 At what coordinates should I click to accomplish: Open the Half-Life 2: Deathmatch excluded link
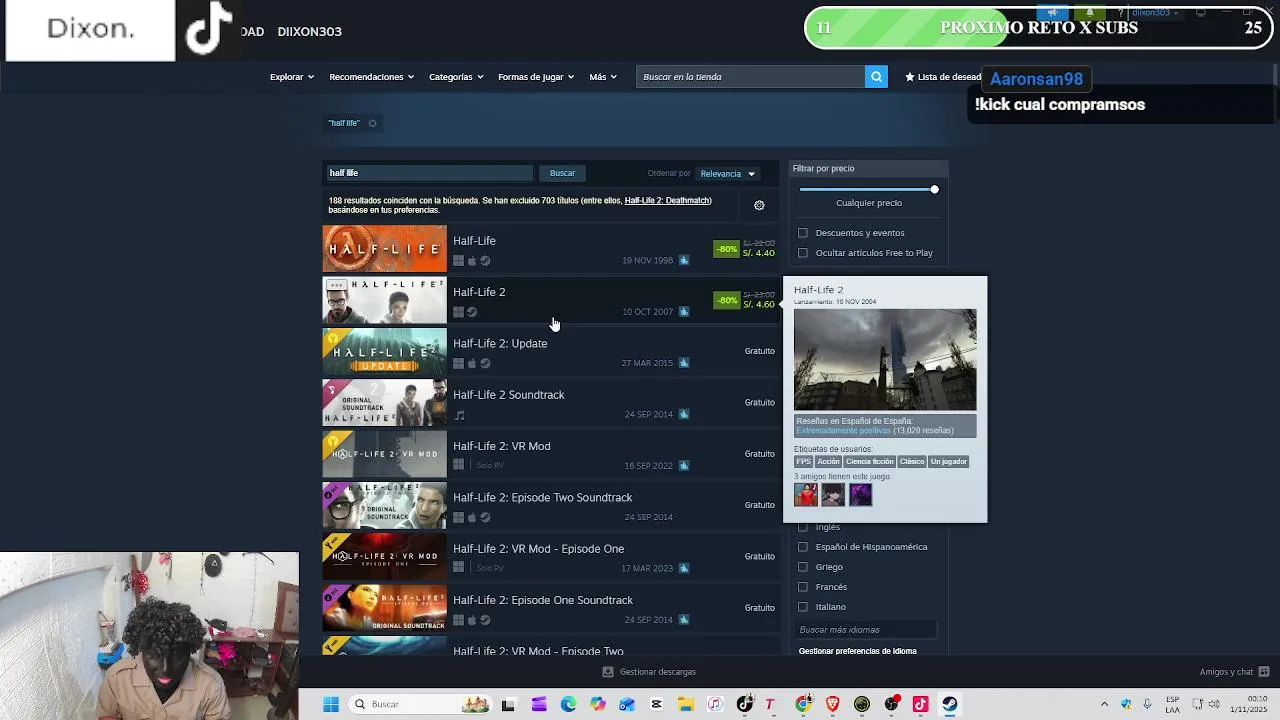click(667, 201)
